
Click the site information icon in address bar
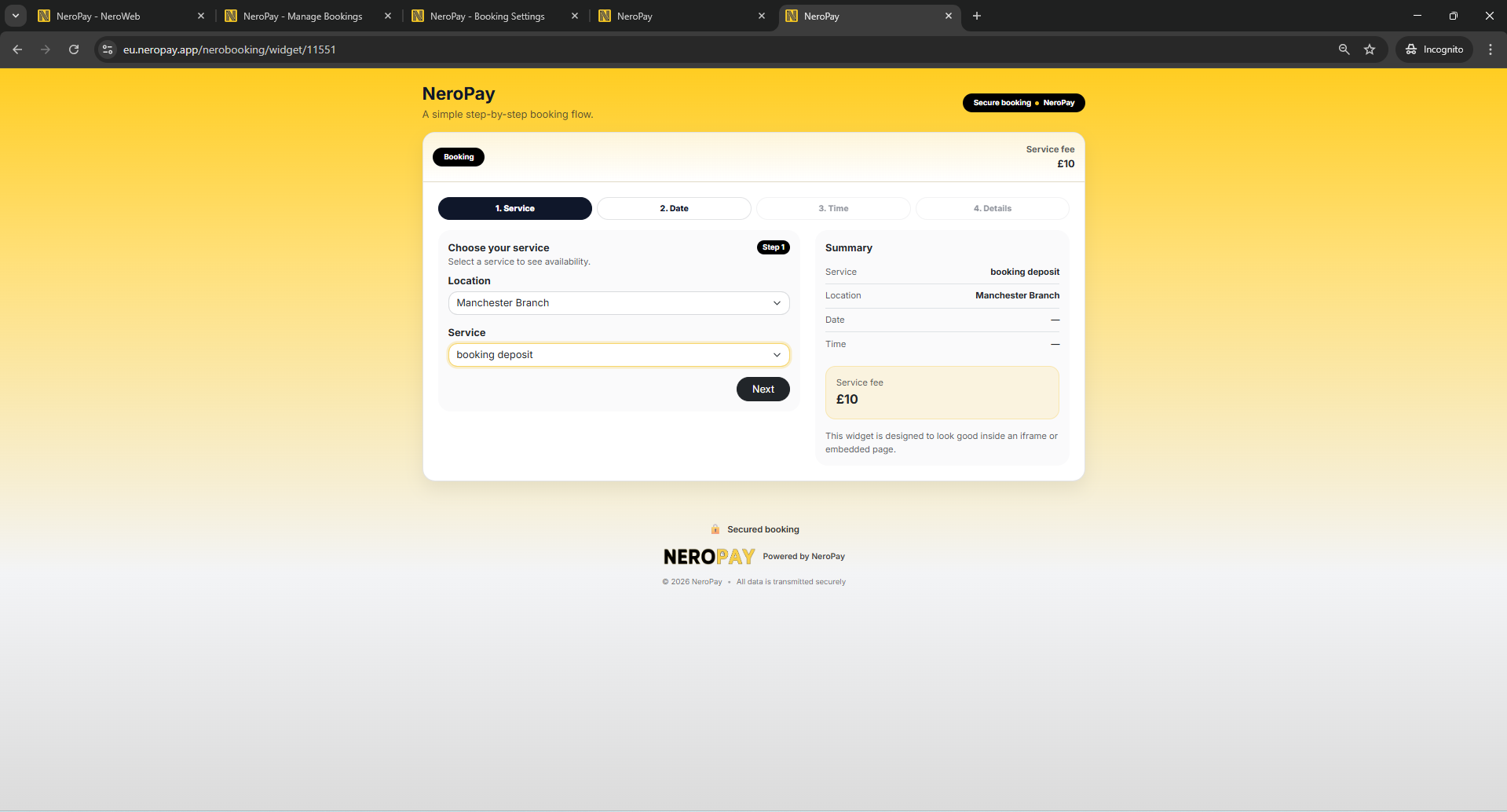click(108, 49)
